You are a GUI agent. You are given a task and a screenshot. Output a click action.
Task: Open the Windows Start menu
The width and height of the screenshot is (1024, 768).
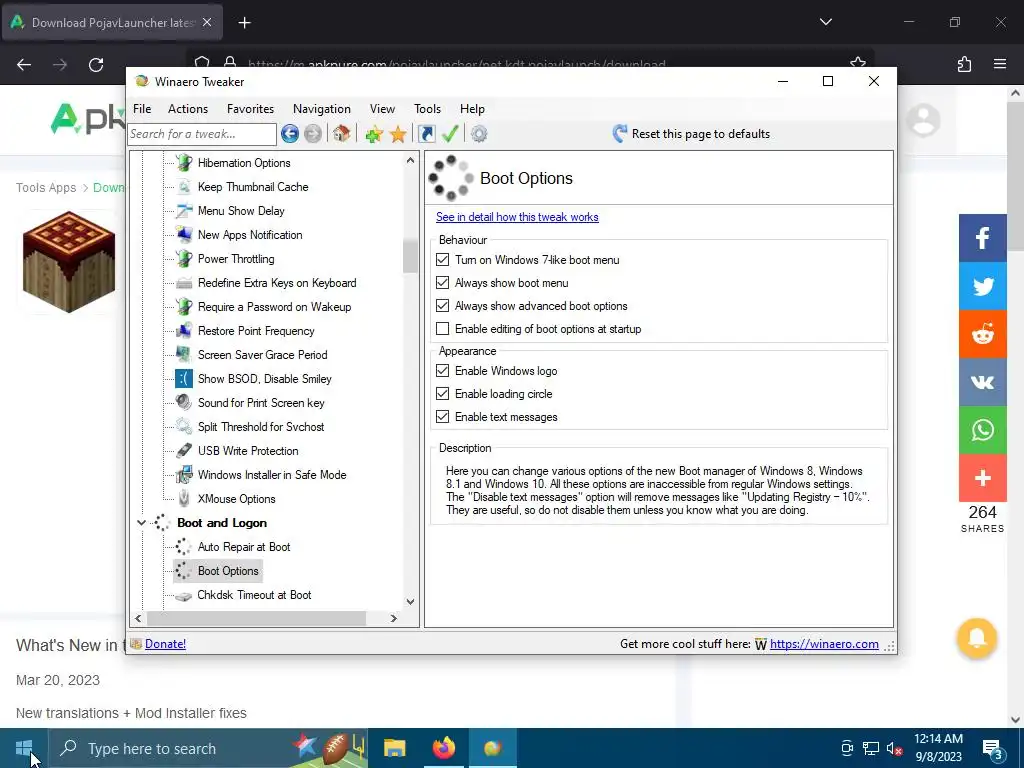(x=24, y=748)
